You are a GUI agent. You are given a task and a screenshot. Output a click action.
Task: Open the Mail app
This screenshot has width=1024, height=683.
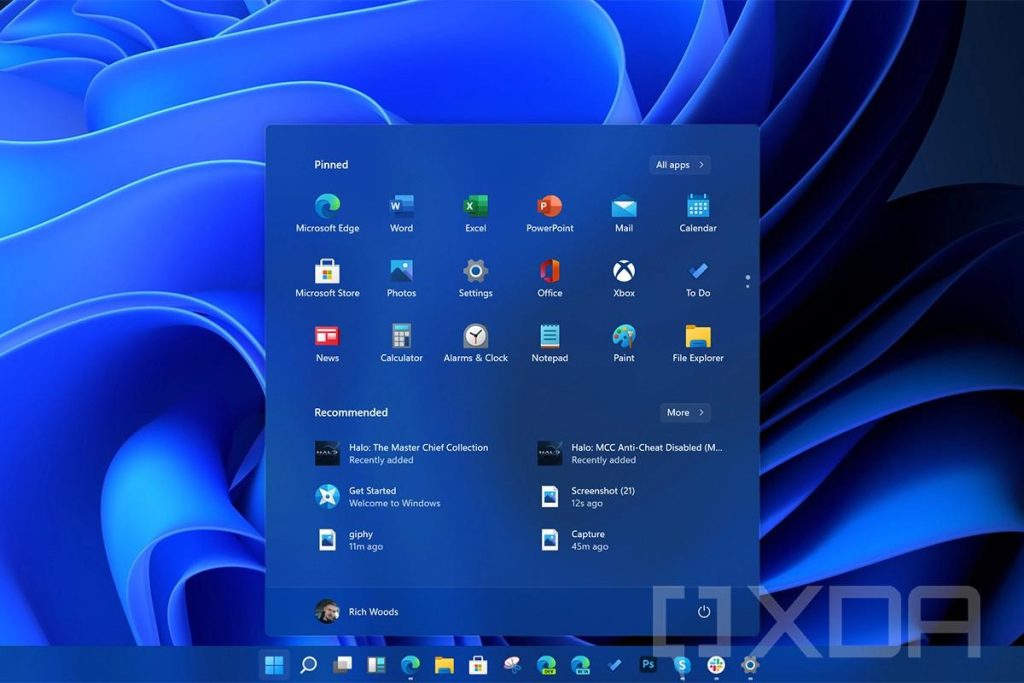click(x=624, y=213)
